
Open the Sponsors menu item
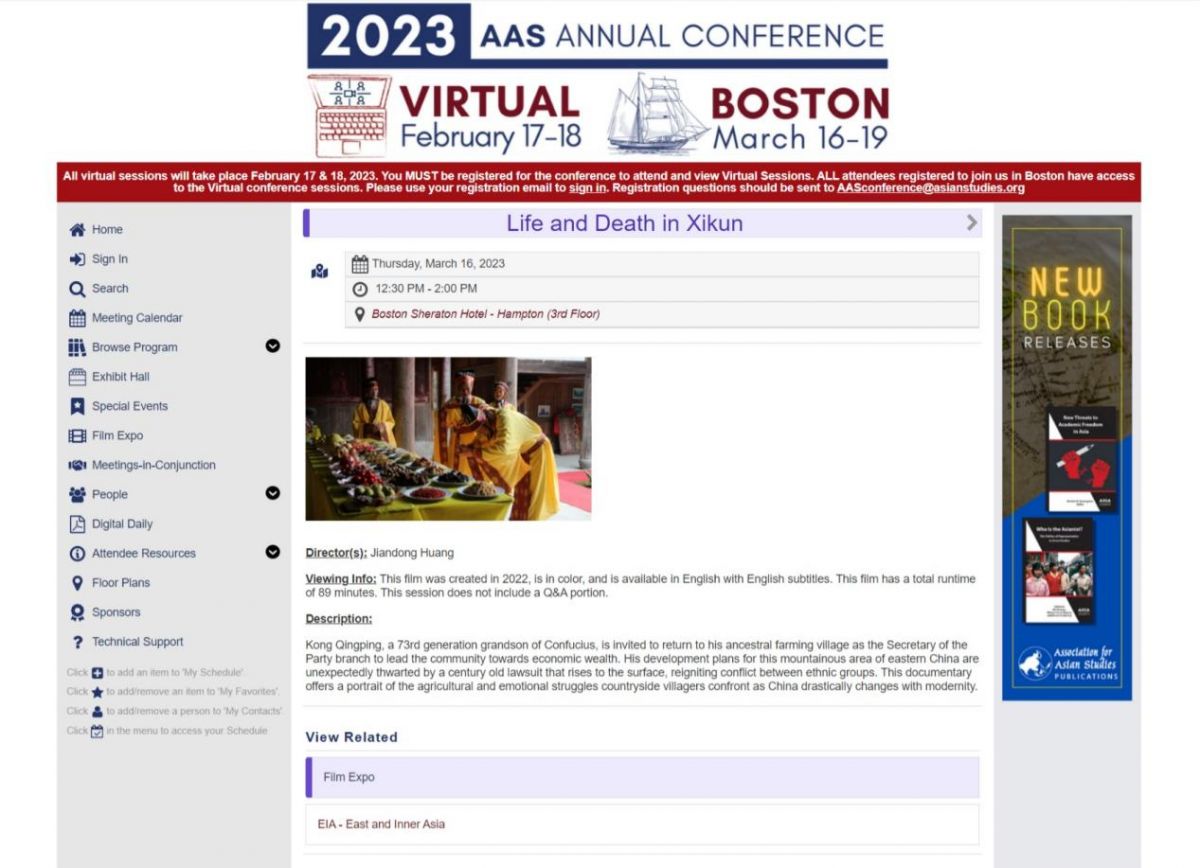click(116, 612)
